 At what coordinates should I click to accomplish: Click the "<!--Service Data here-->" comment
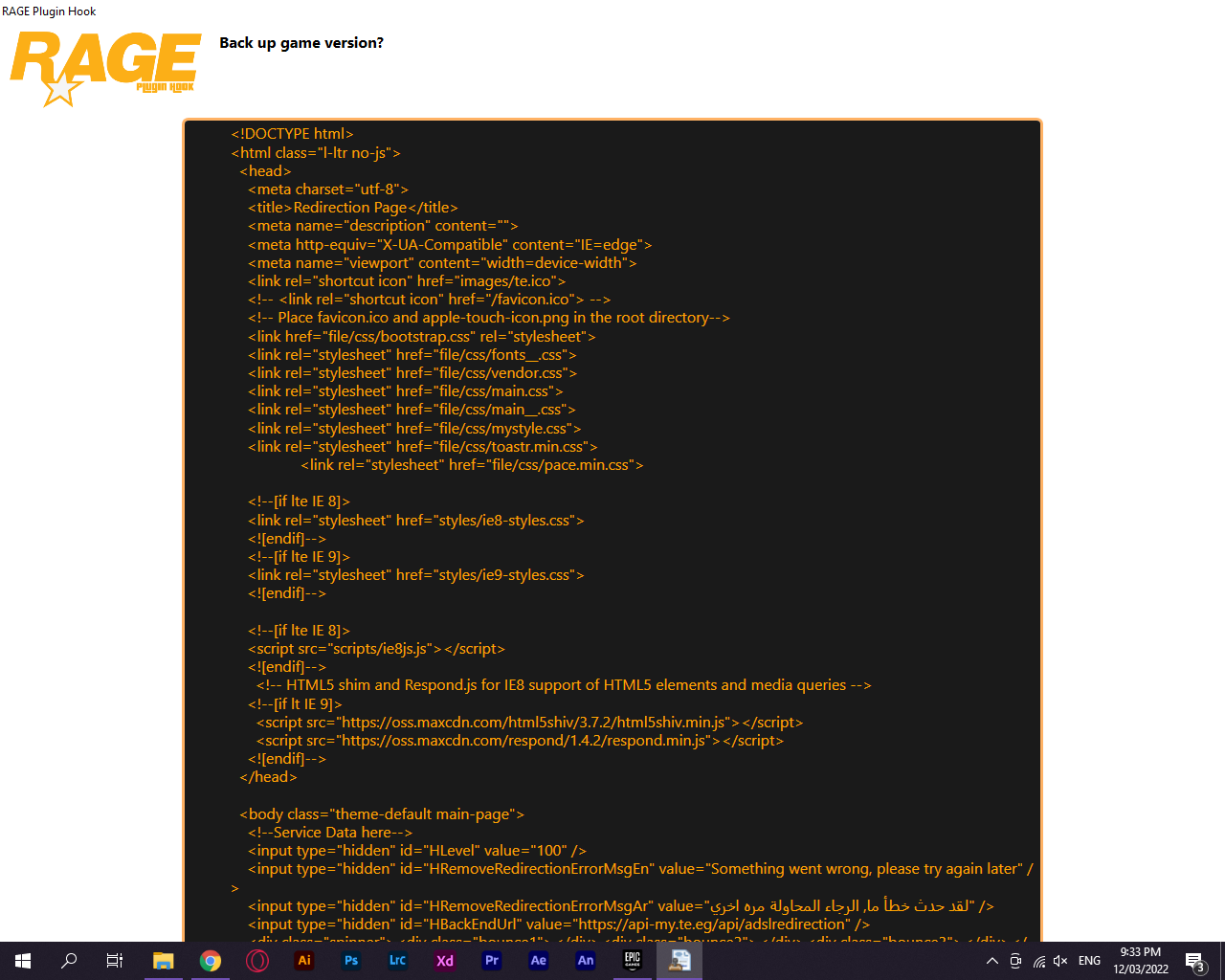point(330,833)
